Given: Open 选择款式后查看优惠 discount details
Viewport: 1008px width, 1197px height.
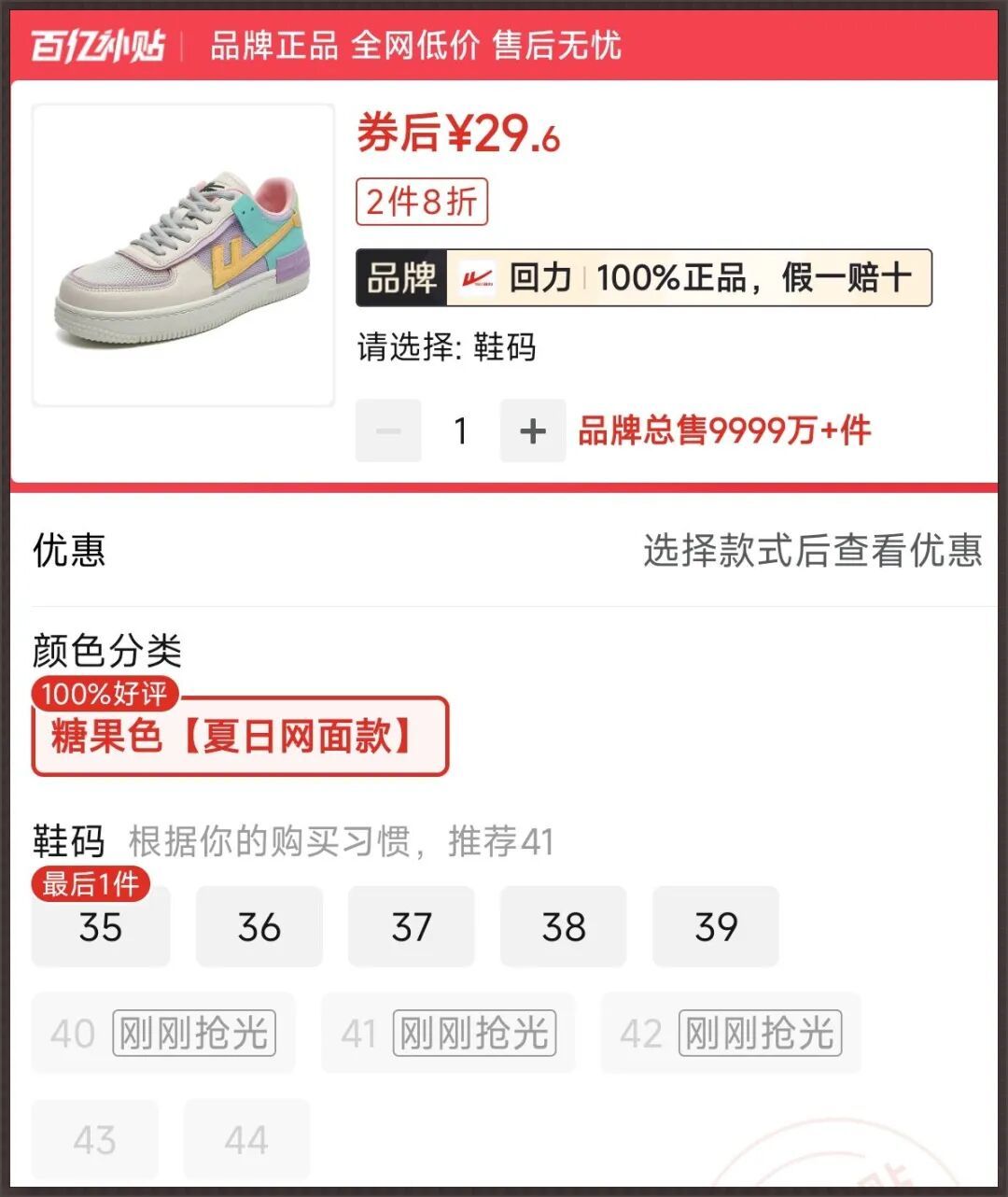Looking at the screenshot, I should [x=812, y=551].
